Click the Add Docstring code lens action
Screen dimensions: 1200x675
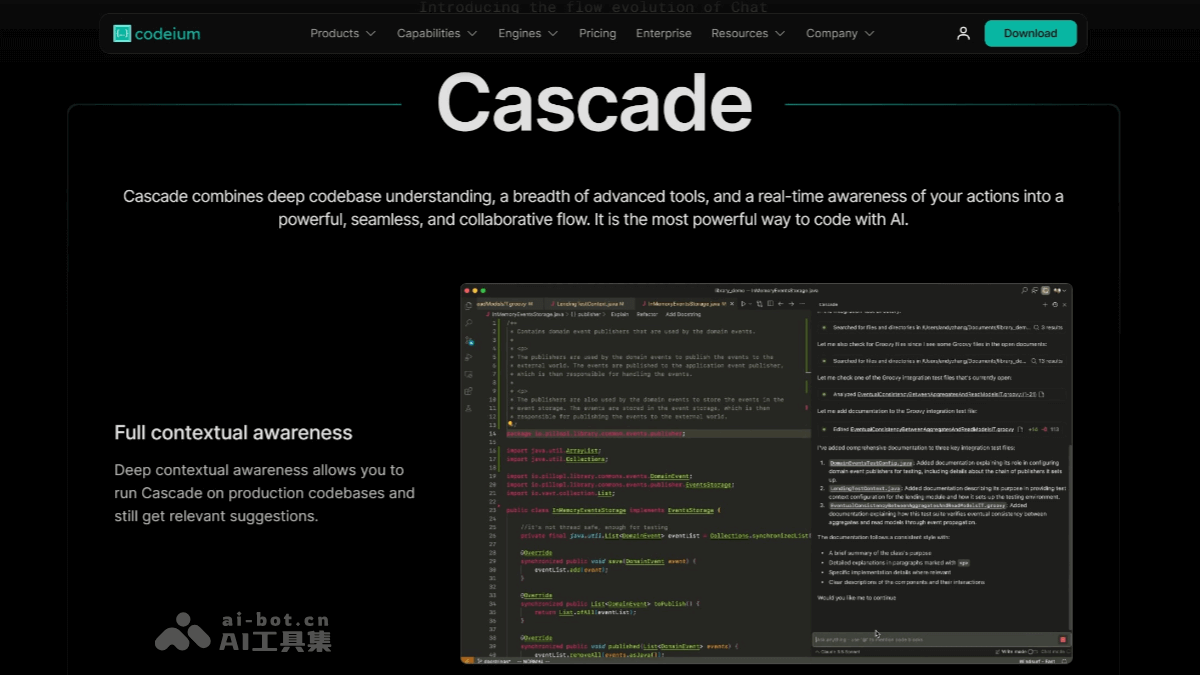point(684,314)
